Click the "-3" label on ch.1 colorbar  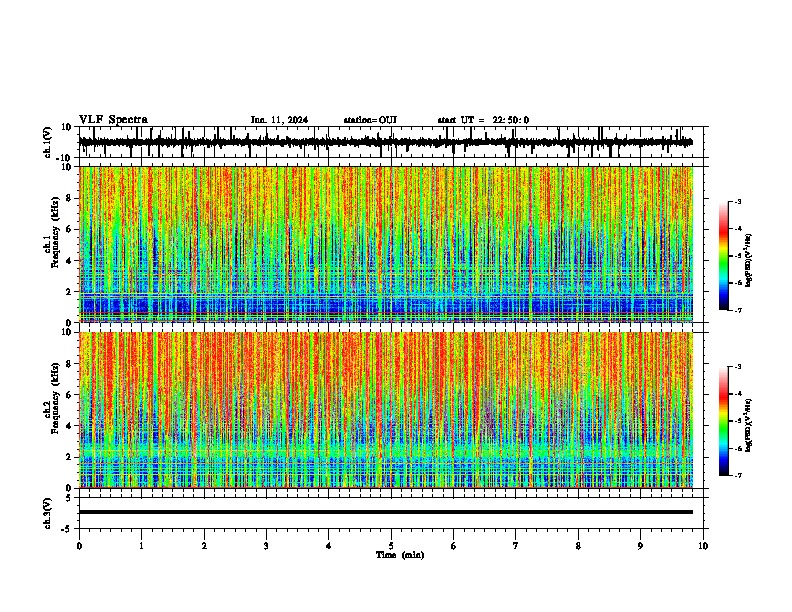[738, 201]
